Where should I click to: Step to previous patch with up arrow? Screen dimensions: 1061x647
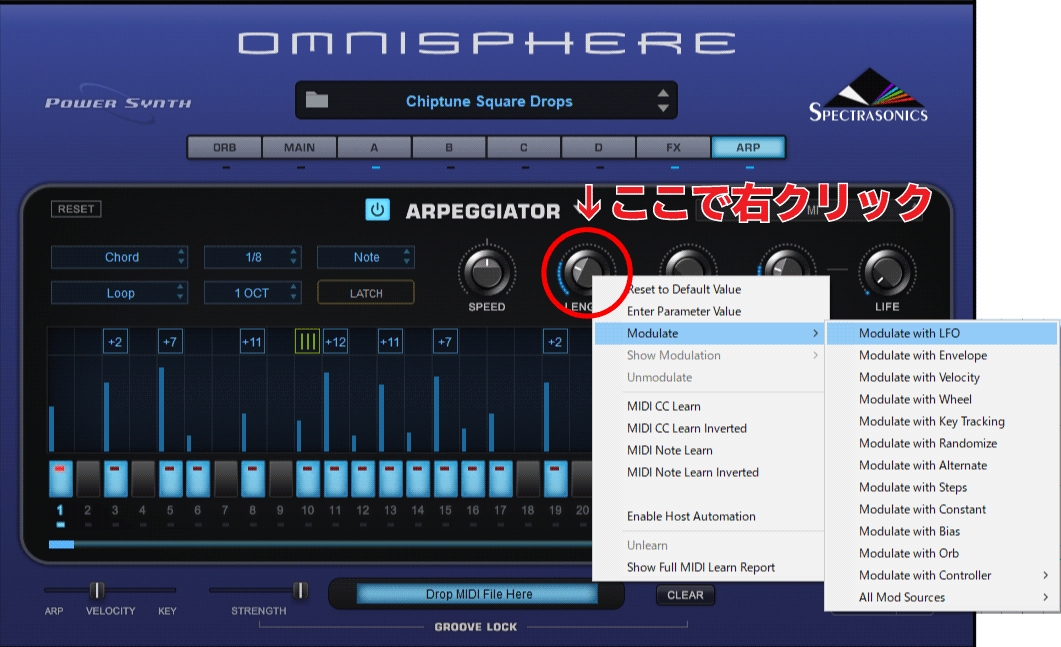click(x=663, y=93)
